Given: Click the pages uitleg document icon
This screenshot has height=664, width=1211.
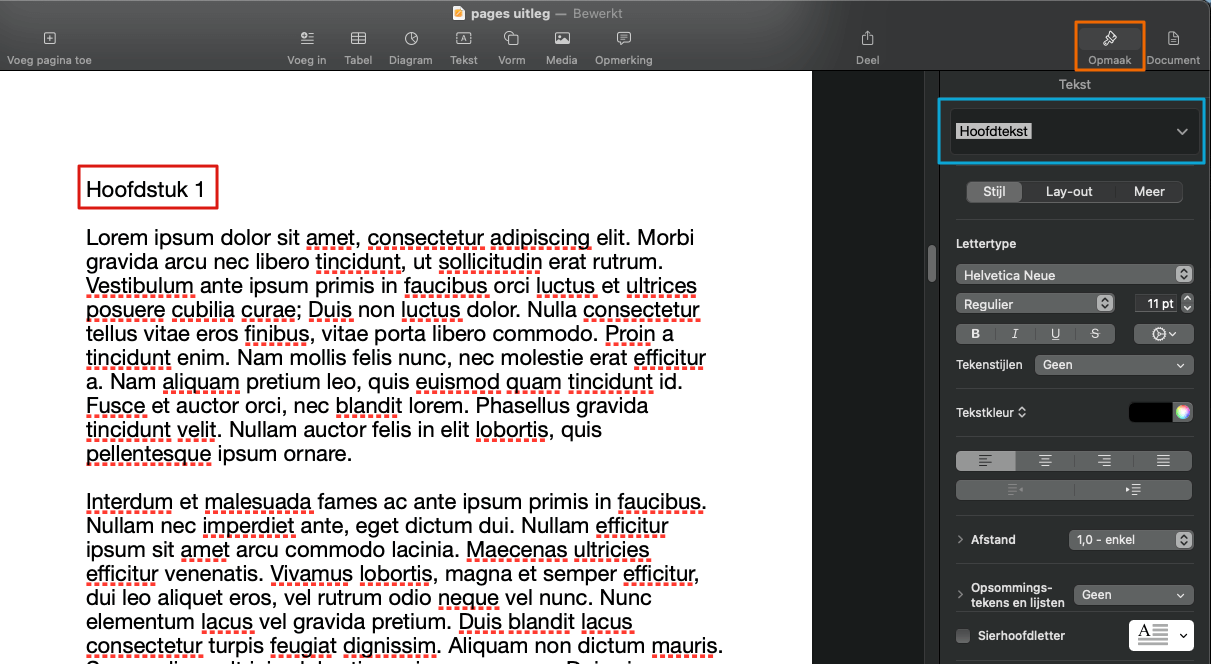Looking at the screenshot, I should pos(459,13).
